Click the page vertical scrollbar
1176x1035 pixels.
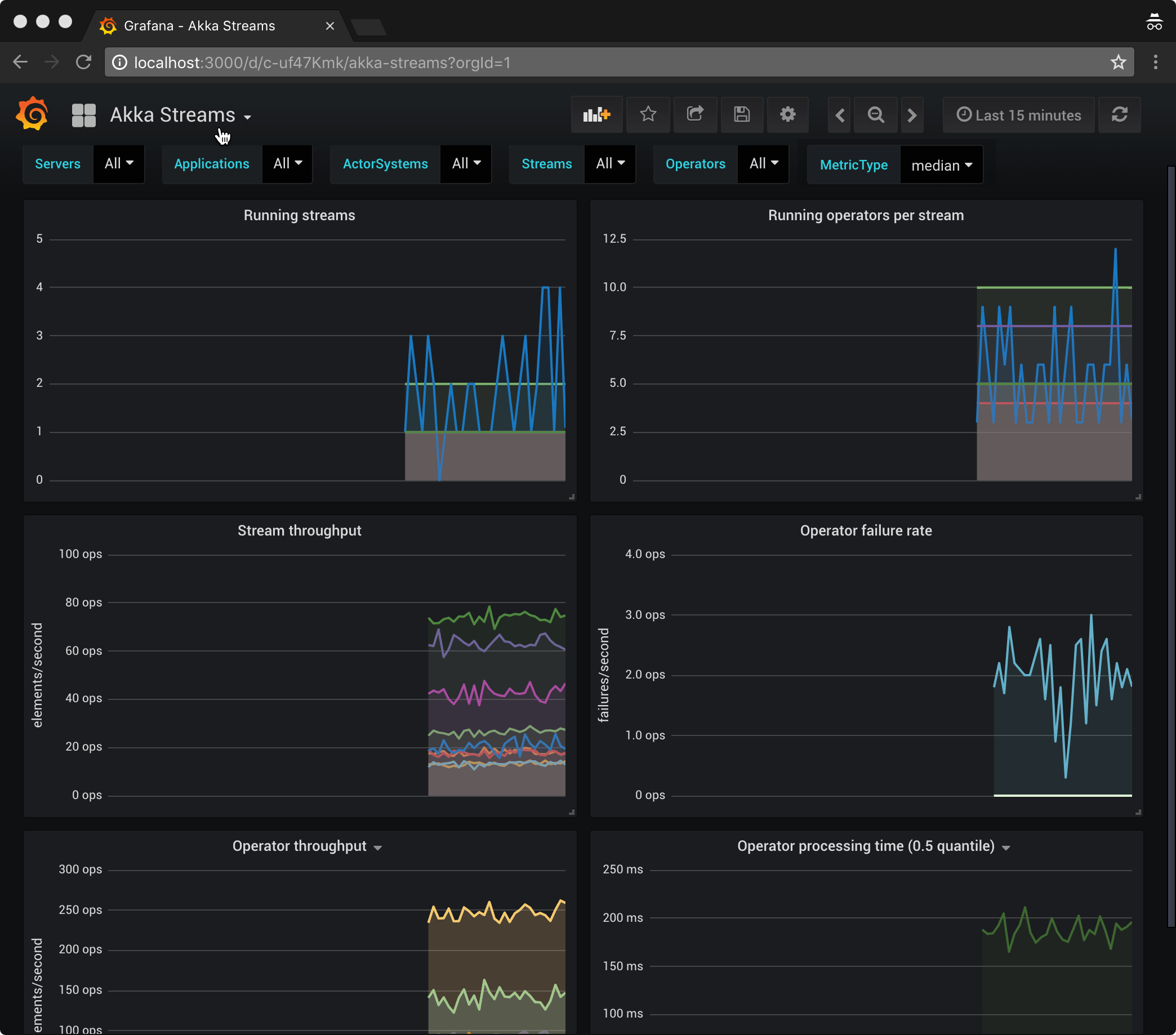click(1171, 547)
